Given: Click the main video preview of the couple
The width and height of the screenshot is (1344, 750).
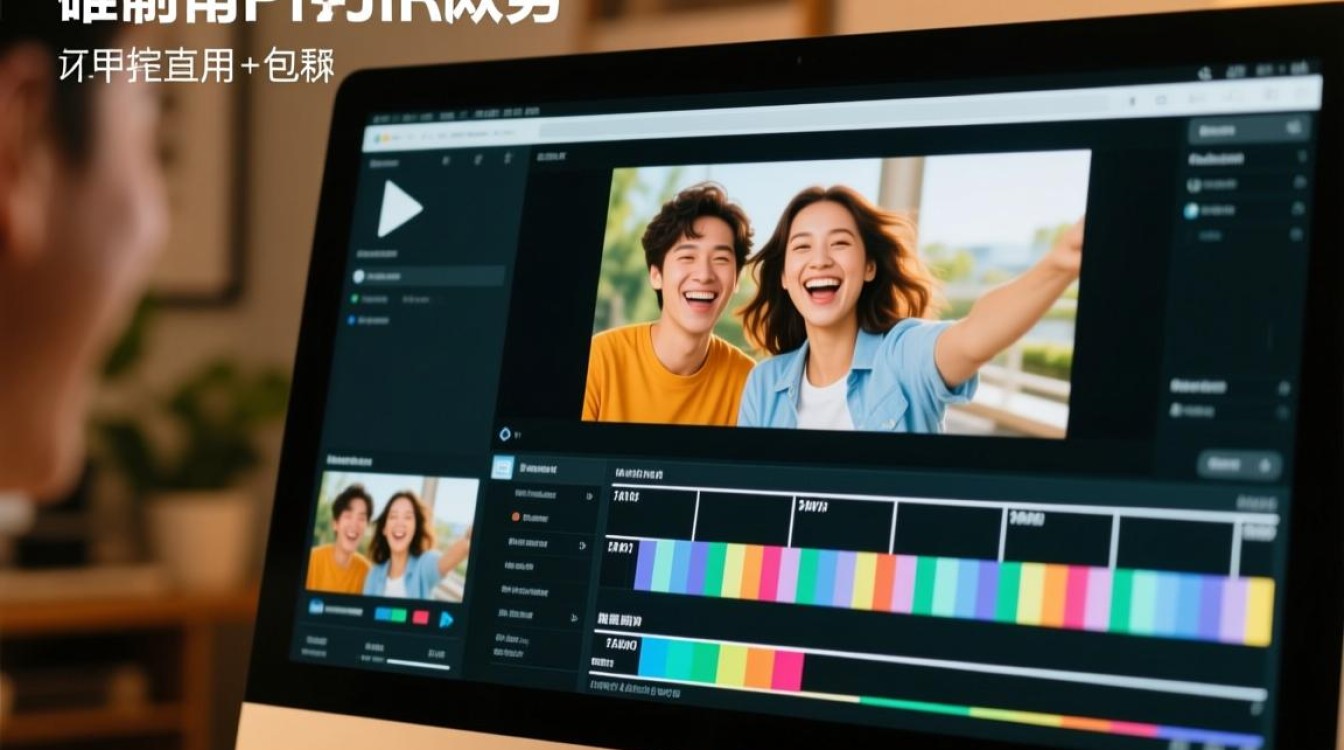Looking at the screenshot, I should 834,292.
